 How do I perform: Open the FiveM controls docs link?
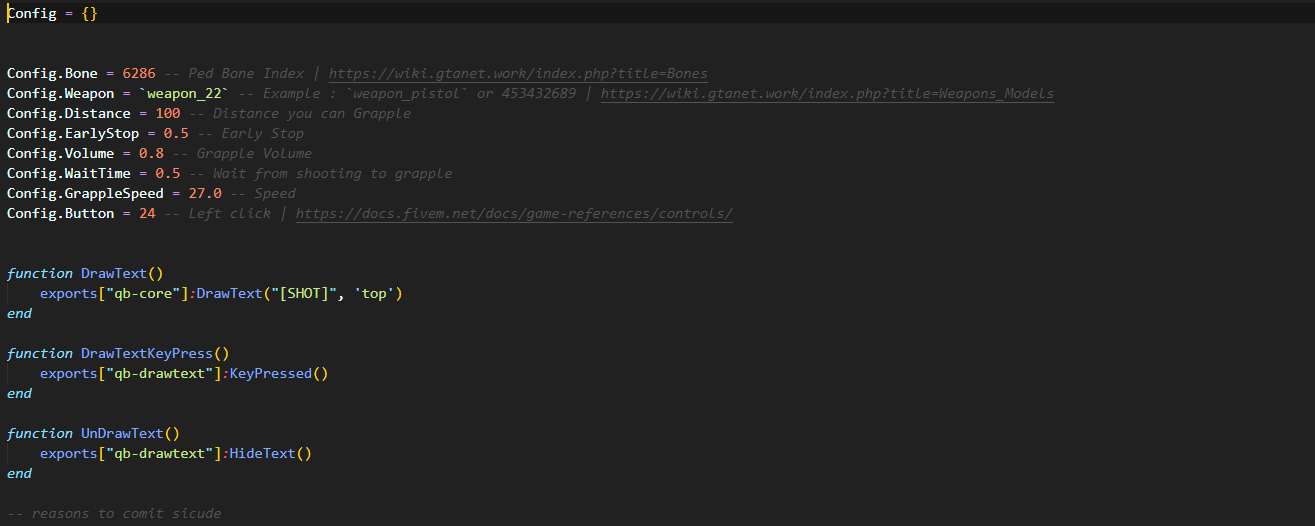pos(514,214)
